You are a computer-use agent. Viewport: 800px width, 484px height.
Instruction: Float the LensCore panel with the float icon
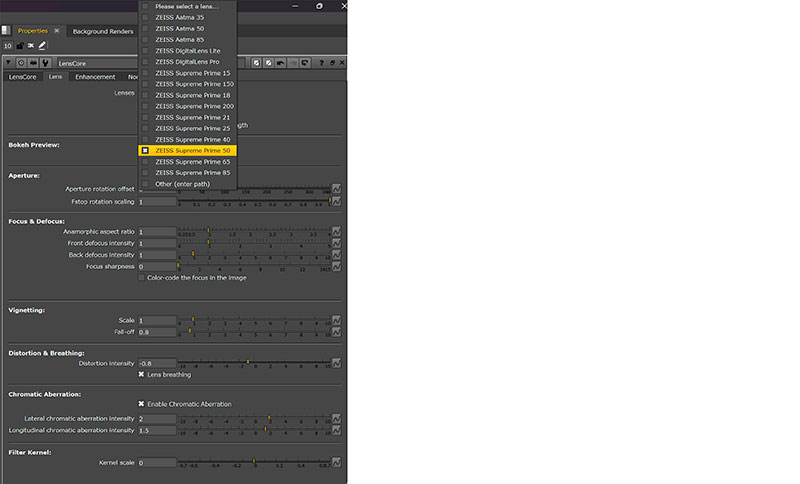[x=332, y=63]
